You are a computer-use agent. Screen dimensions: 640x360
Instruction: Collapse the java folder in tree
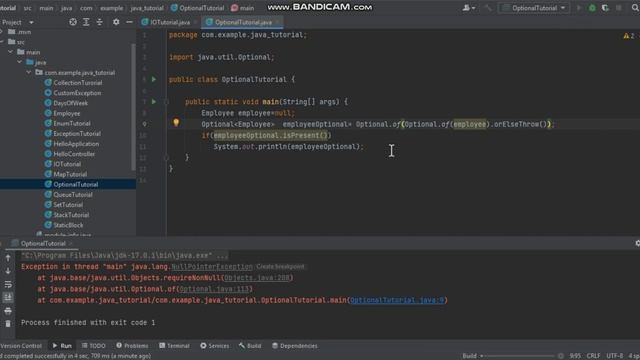[20, 62]
